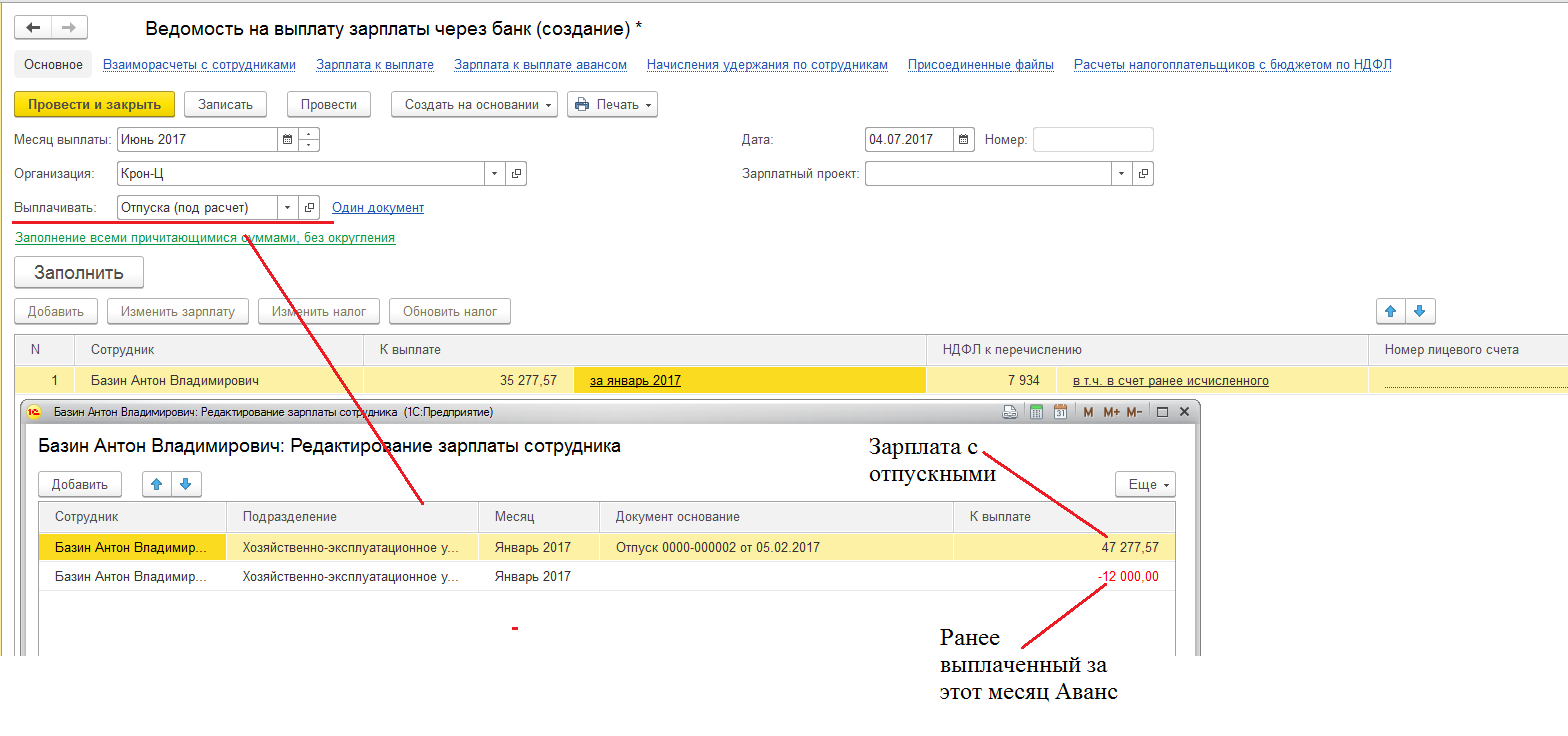Click the M memory button
Viewport: 1568px width, 736px height.
(x=1087, y=411)
